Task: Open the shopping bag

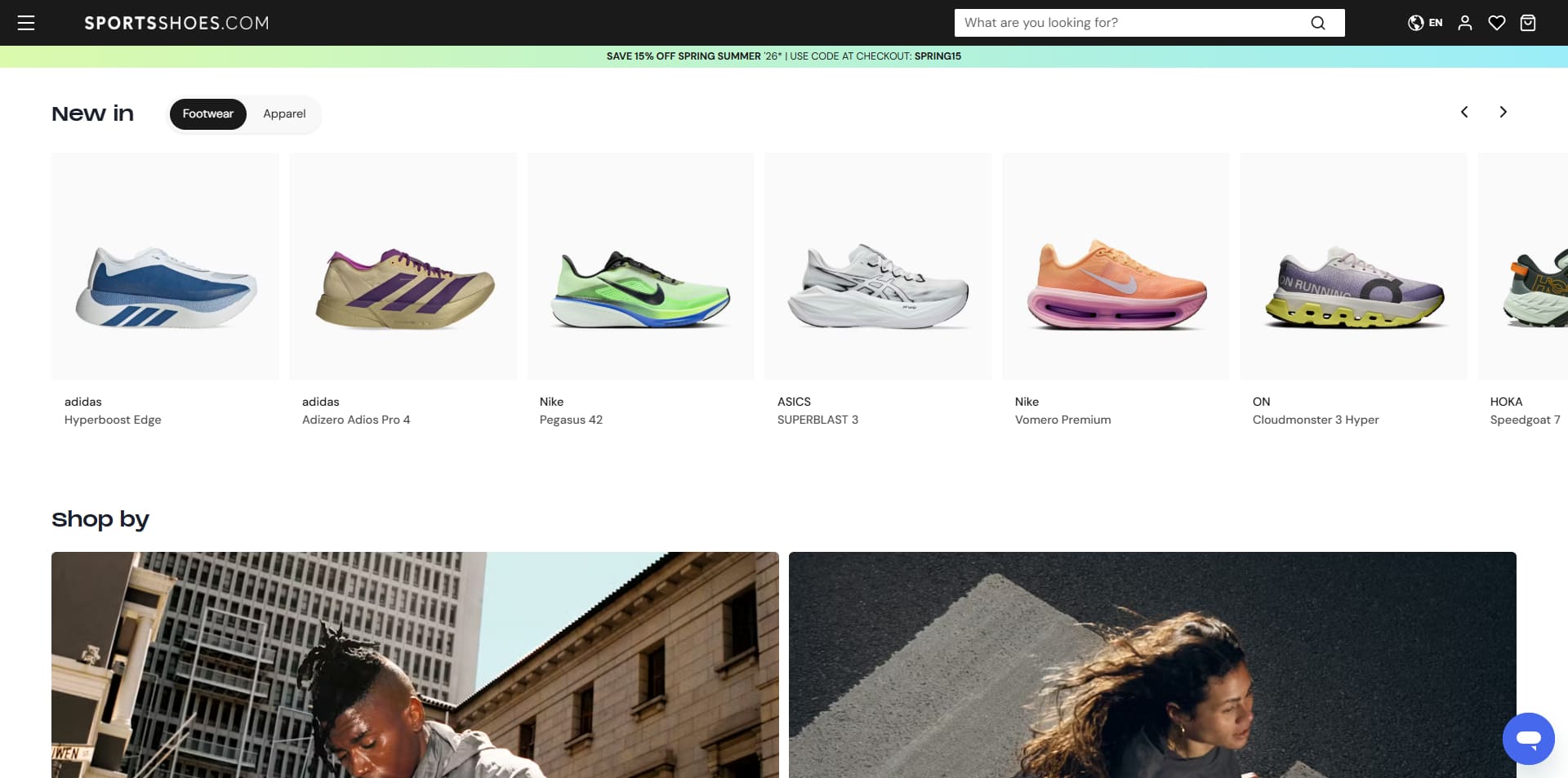Action: pos(1528,23)
